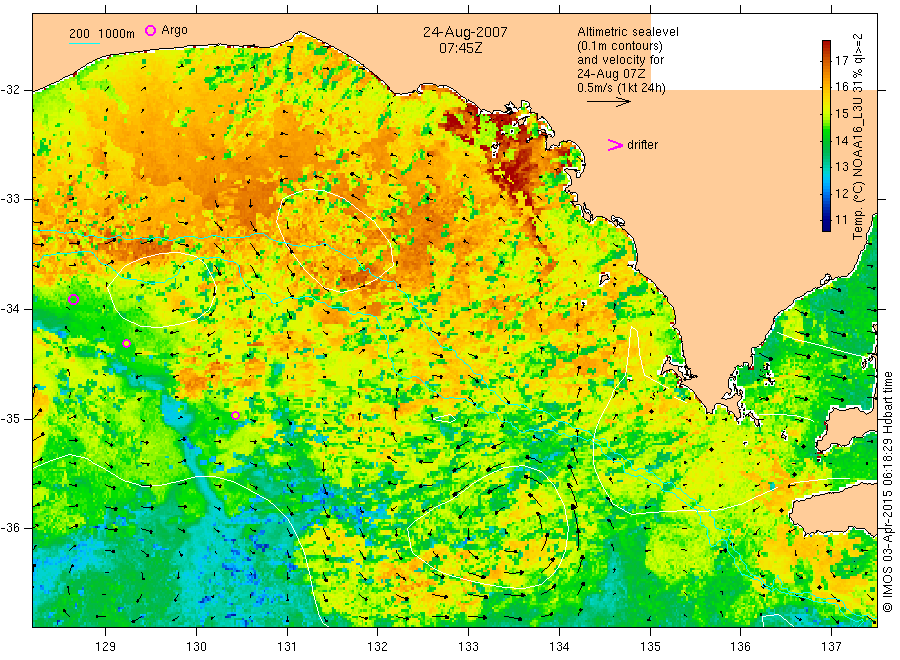Image resolution: width=900 pixels, height=660 pixels.
Task: Click the IMOS copyright timestamp text
Action: (888, 492)
